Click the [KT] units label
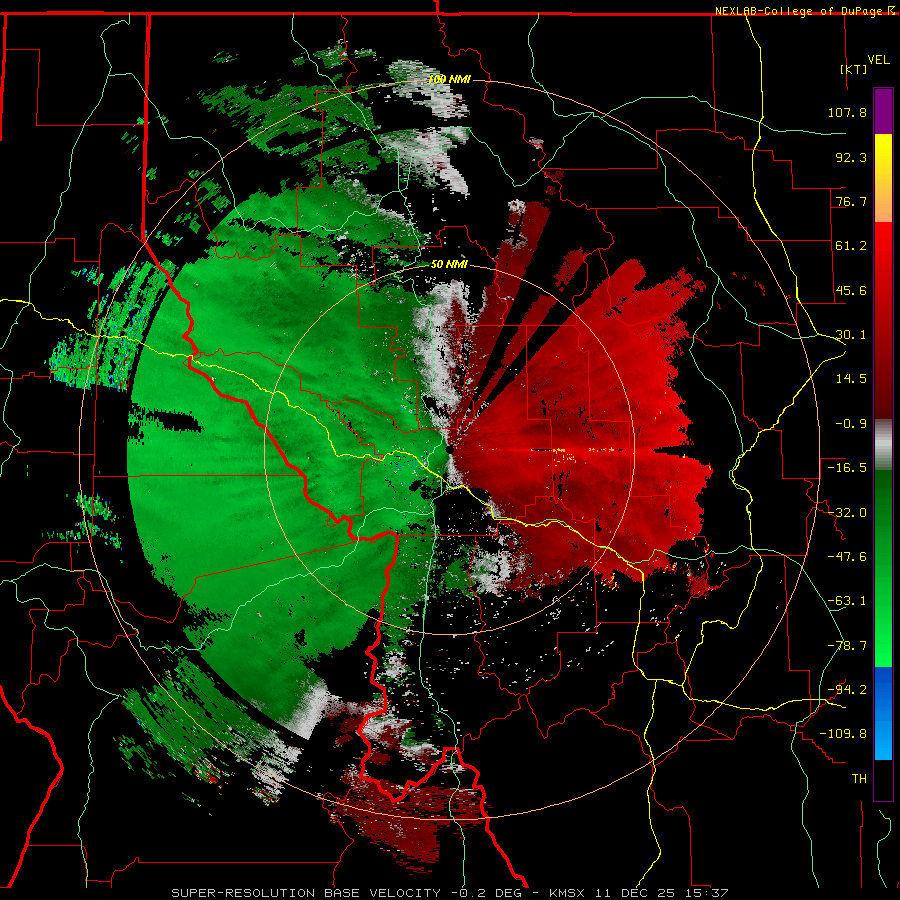This screenshot has height=900, width=900. click(x=854, y=69)
